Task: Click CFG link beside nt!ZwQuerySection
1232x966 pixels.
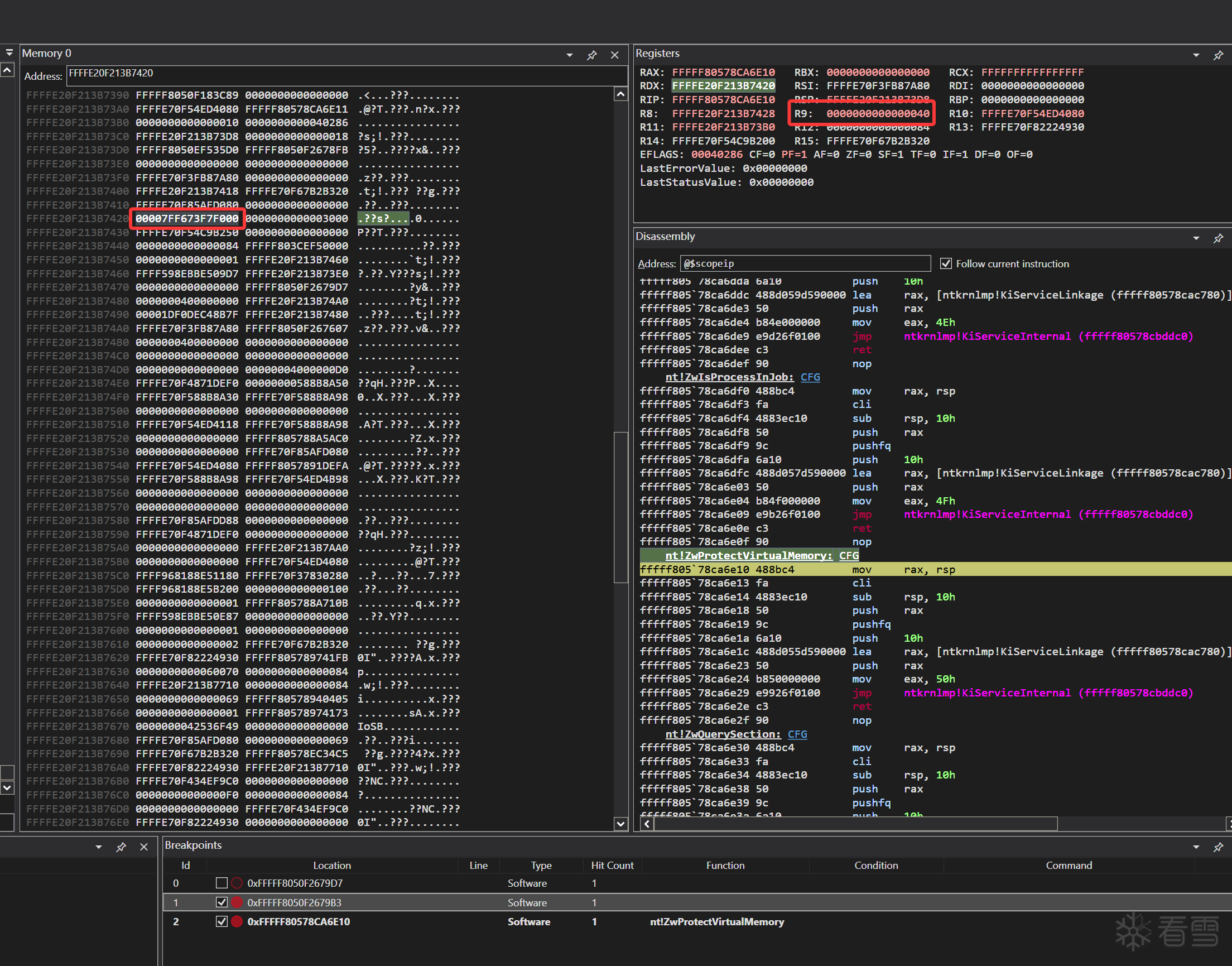Action: pyautogui.click(x=797, y=734)
